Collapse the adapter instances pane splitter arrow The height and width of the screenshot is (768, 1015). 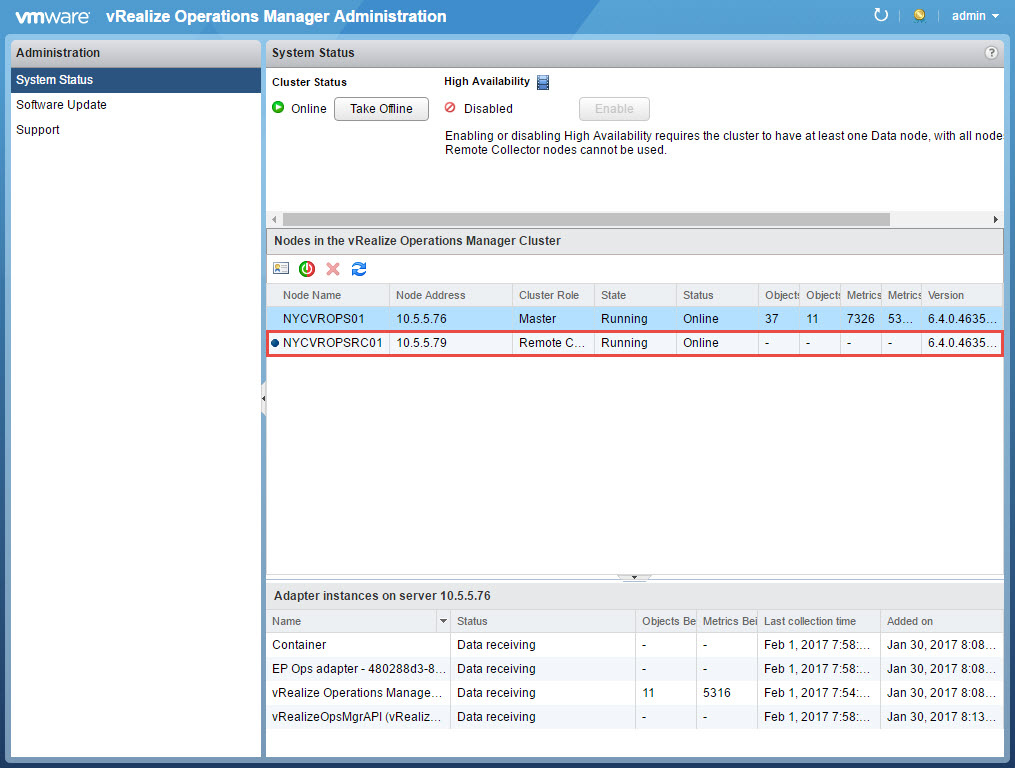(x=634, y=577)
